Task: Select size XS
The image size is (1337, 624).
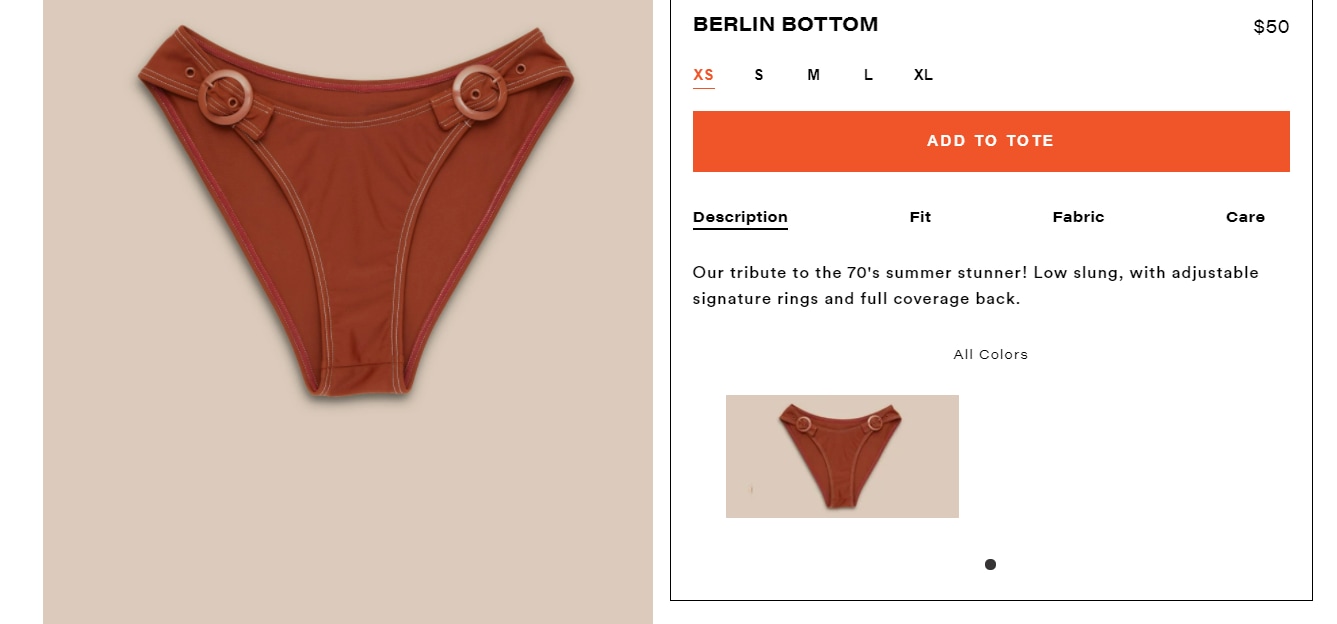Action: pyautogui.click(x=704, y=75)
